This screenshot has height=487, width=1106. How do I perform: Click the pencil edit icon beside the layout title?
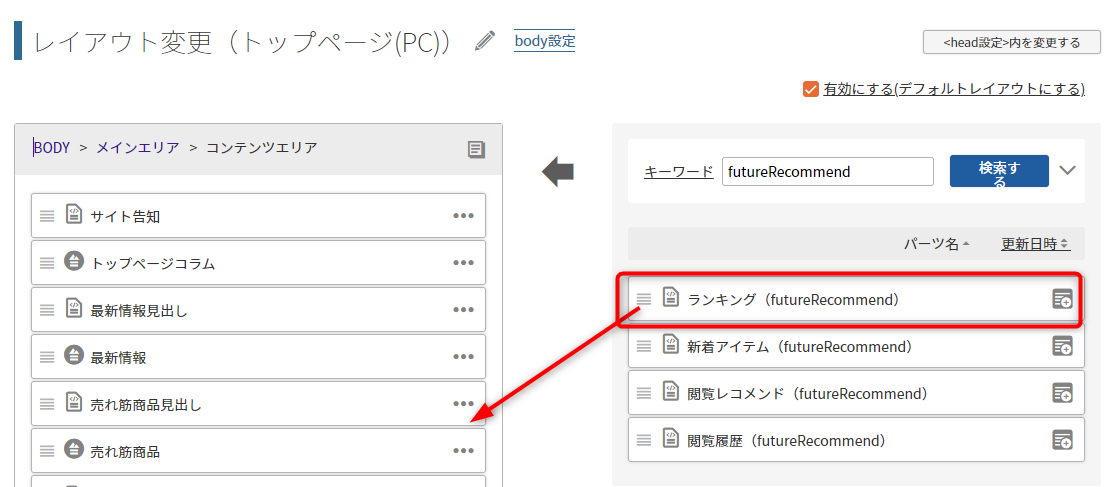pos(485,42)
